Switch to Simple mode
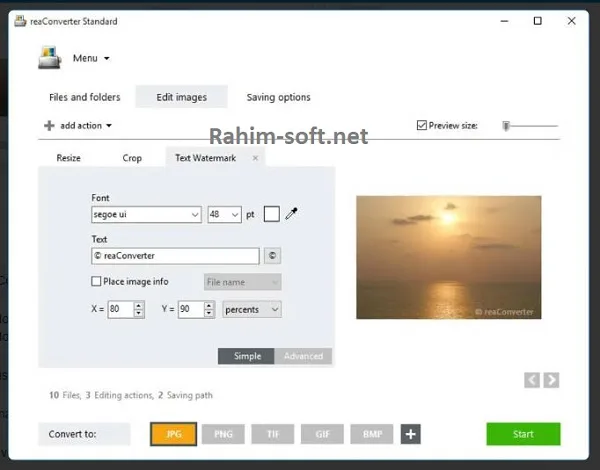The width and height of the screenshot is (600, 470). click(x=246, y=356)
